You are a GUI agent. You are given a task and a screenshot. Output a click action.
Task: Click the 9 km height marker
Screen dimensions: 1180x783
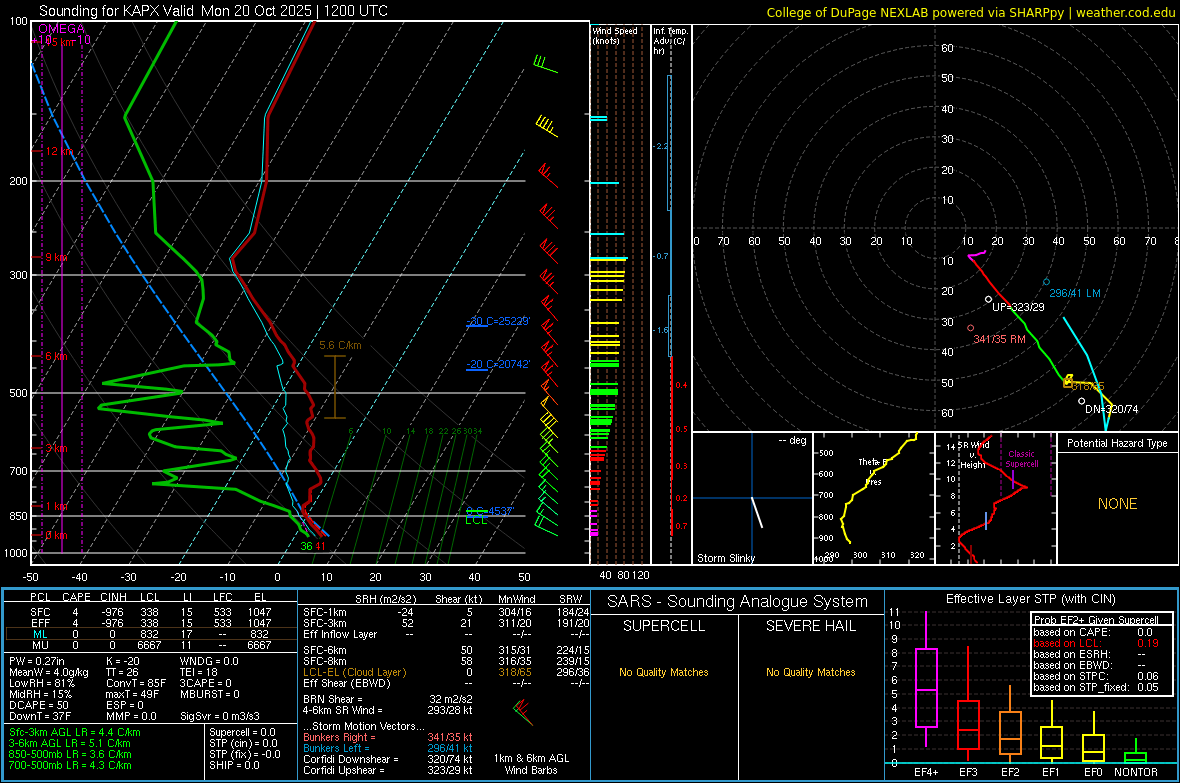(56, 257)
